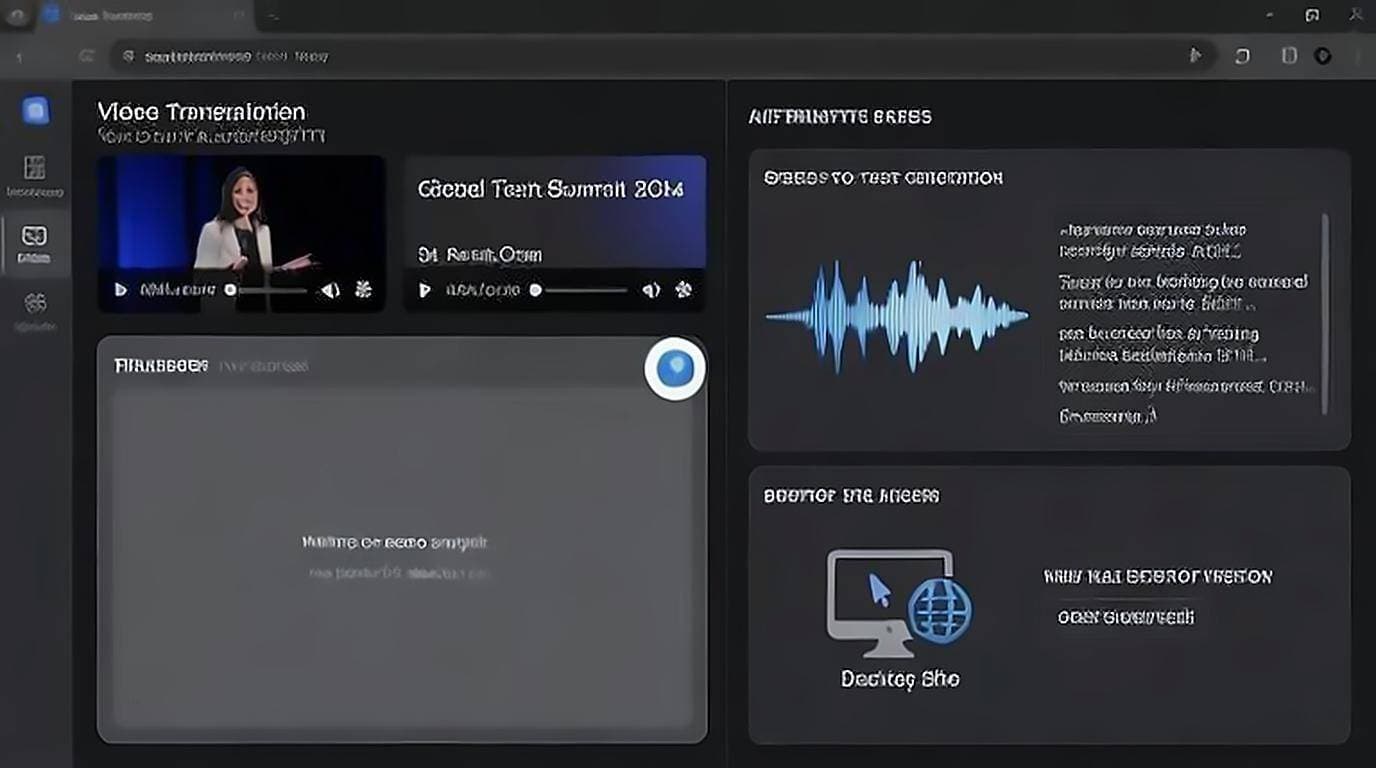The image size is (1376, 768).
Task: Click the Desktop Site label under monitor
Action: point(900,679)
